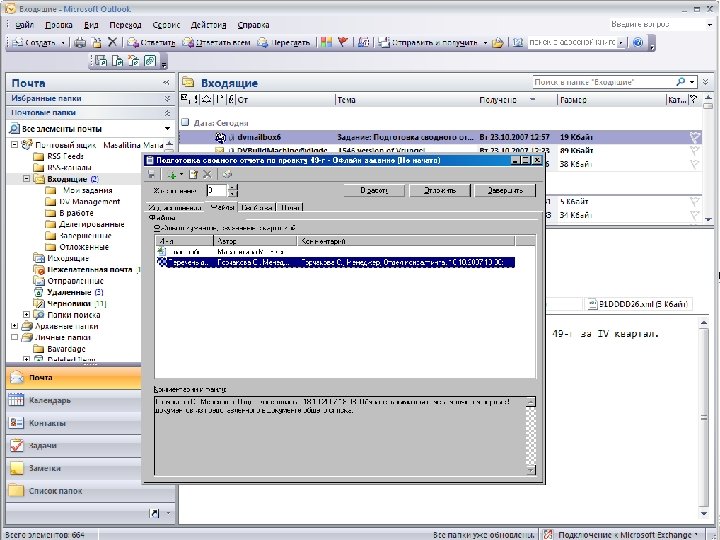Click Ответить reply button
Screen dimensions: 720x540
coord(151,43)
